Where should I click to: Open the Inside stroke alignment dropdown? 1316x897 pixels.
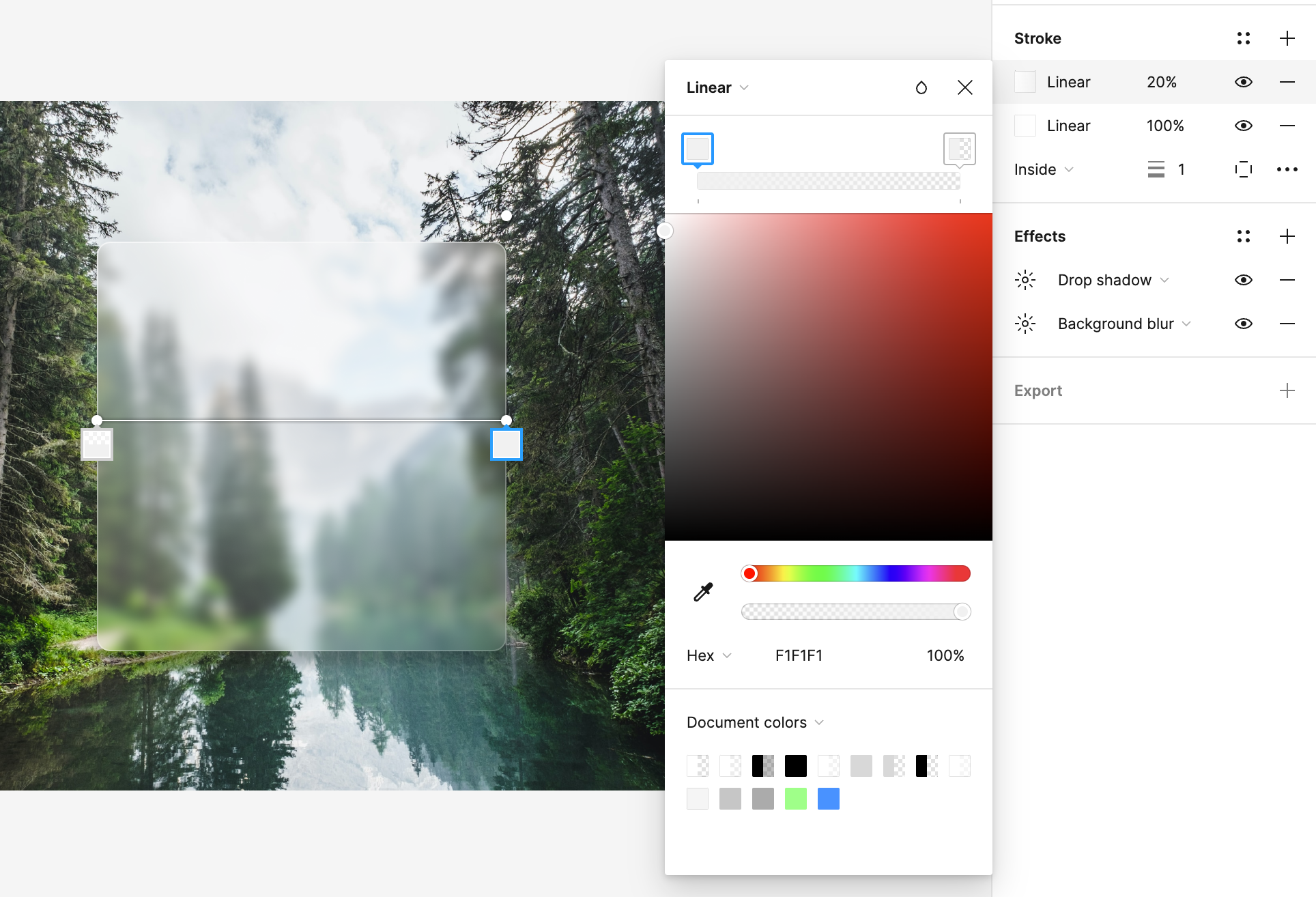click(x=1043, y=169)
